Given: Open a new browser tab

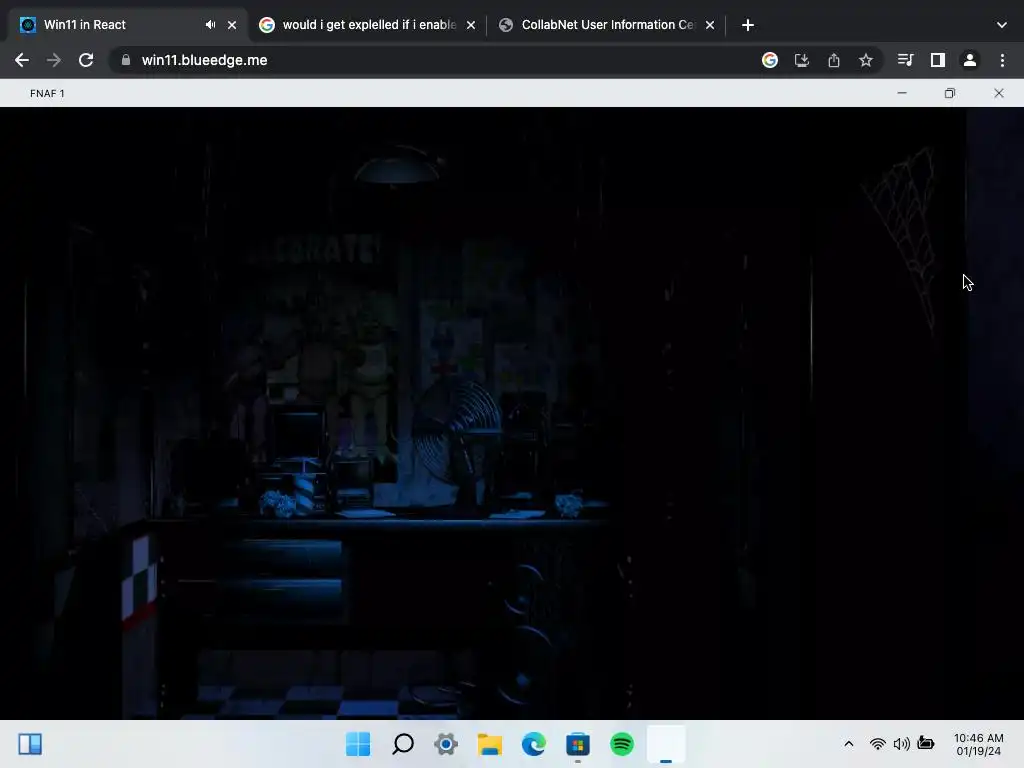Looking at the screenshot, I should (x=748, y=25).
